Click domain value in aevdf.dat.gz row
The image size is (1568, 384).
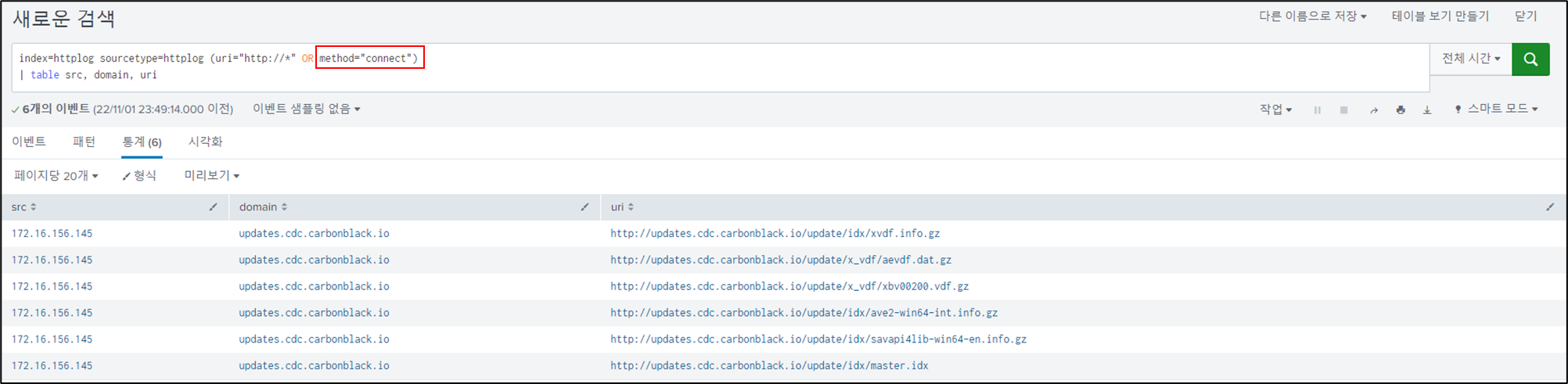tap(314, 260)
